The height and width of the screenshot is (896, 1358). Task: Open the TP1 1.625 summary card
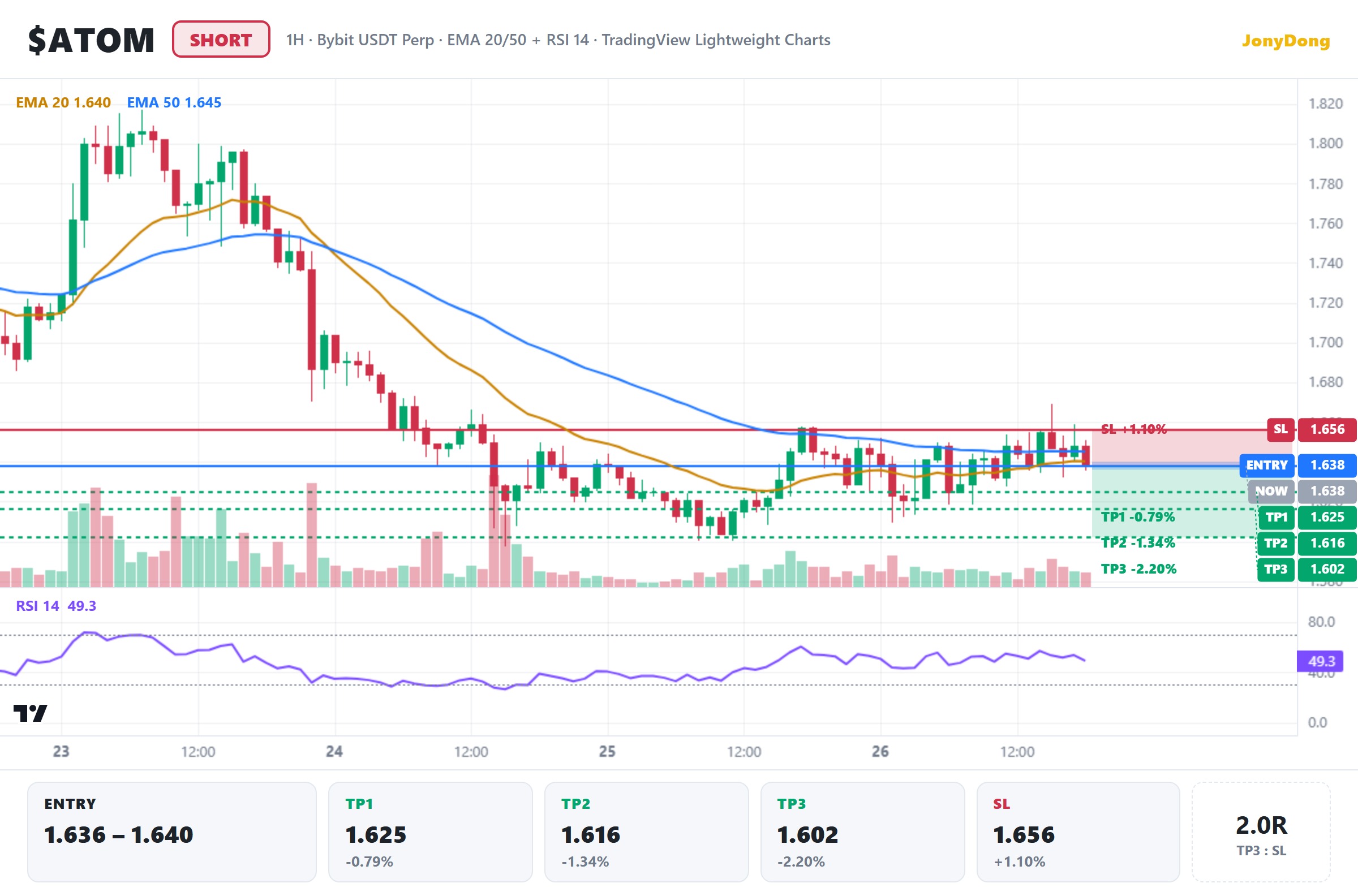click(431, 832)
